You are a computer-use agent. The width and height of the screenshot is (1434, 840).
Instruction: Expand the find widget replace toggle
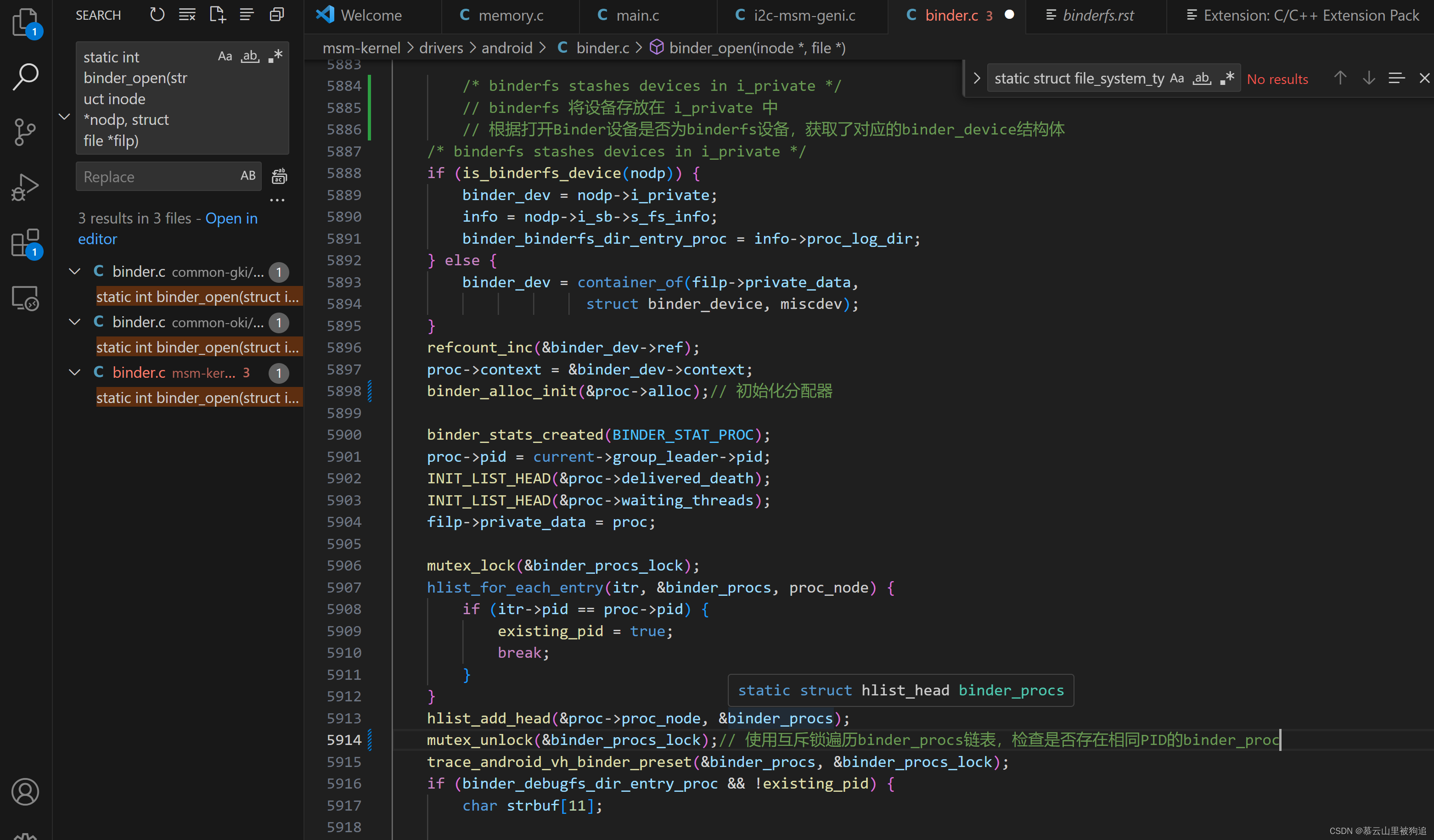[977, 78]
